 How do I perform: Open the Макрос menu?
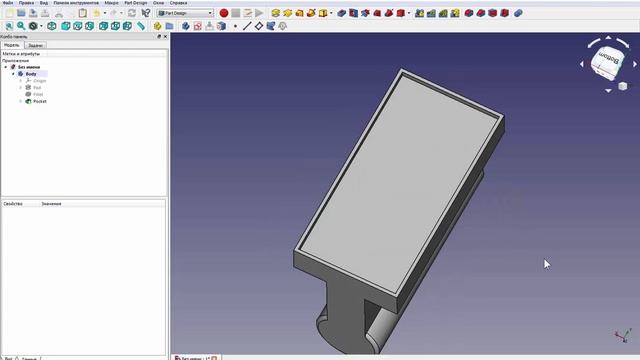coord(111,3)
